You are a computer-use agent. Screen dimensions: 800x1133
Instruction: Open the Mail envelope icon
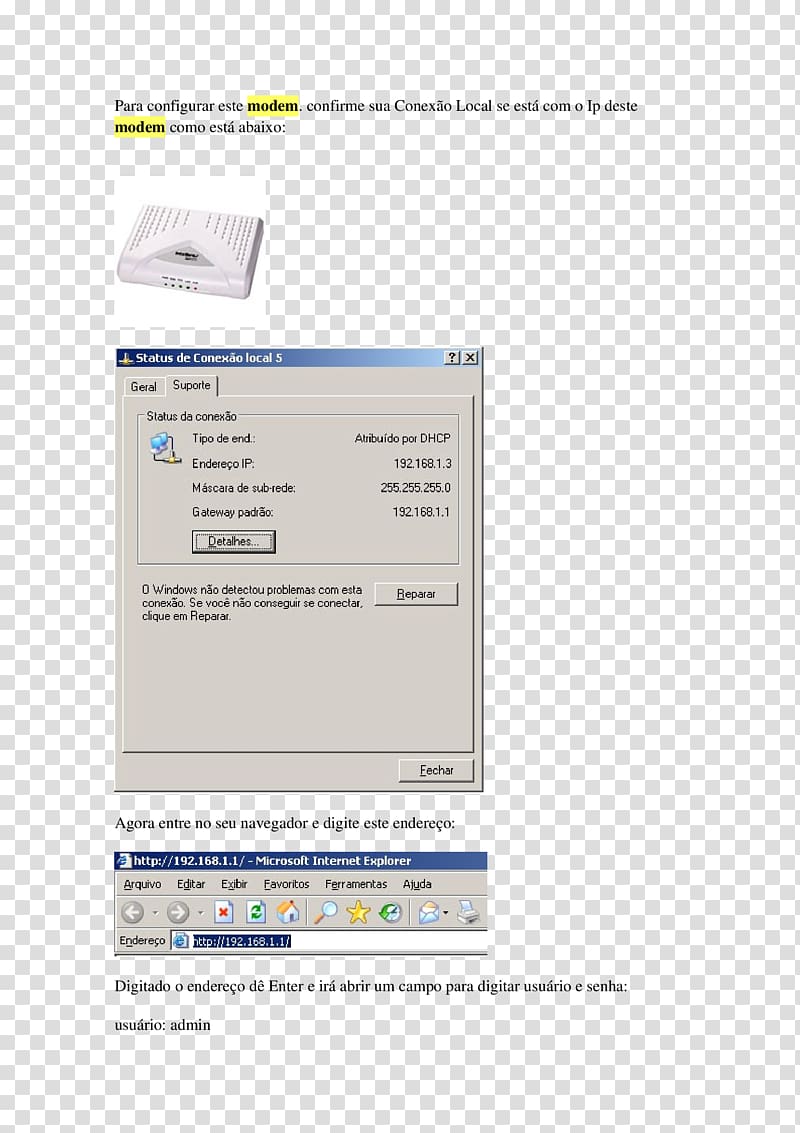click(x=429, y=913)
